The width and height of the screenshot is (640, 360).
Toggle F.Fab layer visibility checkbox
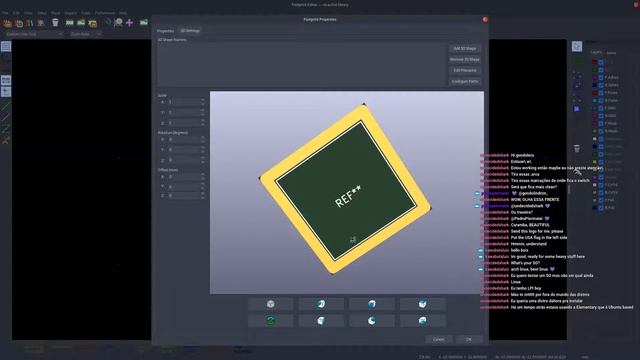click(601, 200)
